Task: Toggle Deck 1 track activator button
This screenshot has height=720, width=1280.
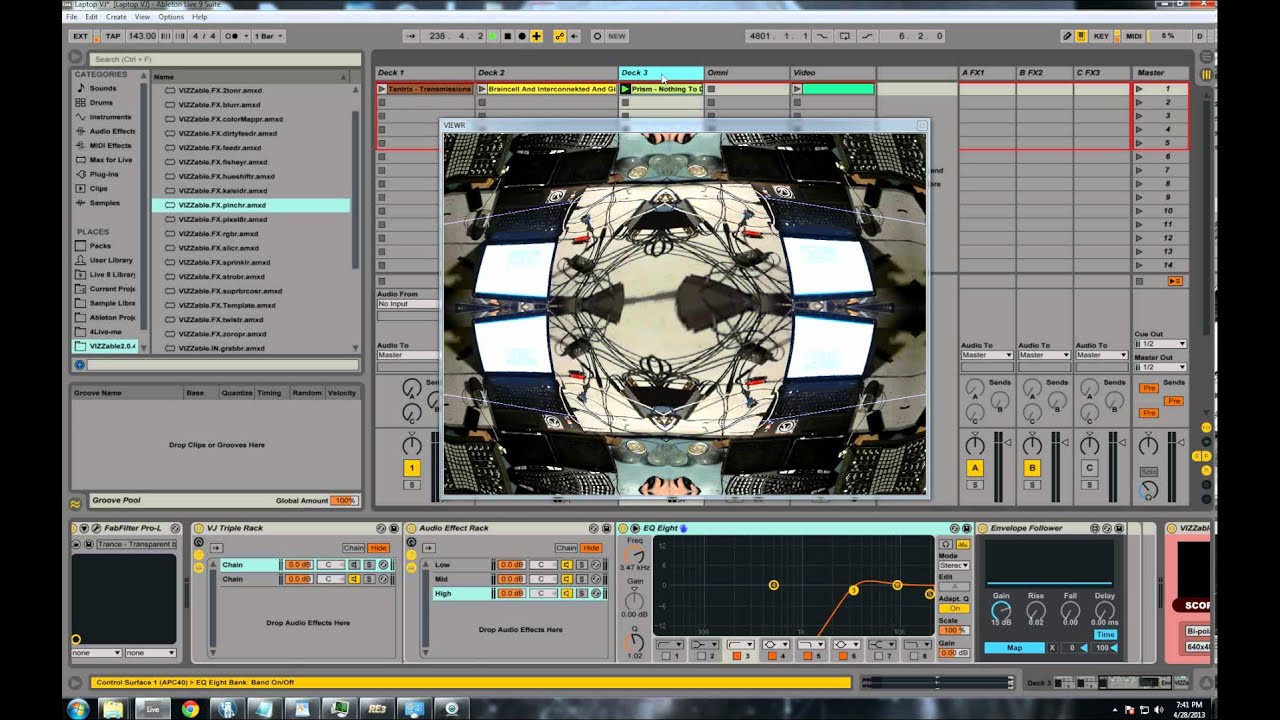Action: [411, 468]
